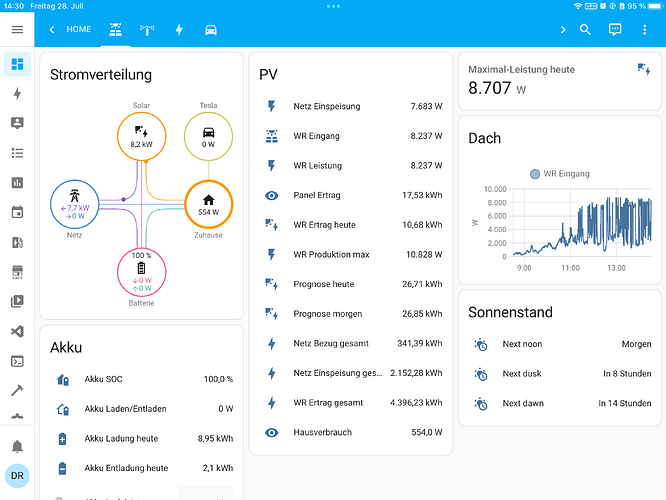Click the left chevron beside HOME

click(52, 29)
